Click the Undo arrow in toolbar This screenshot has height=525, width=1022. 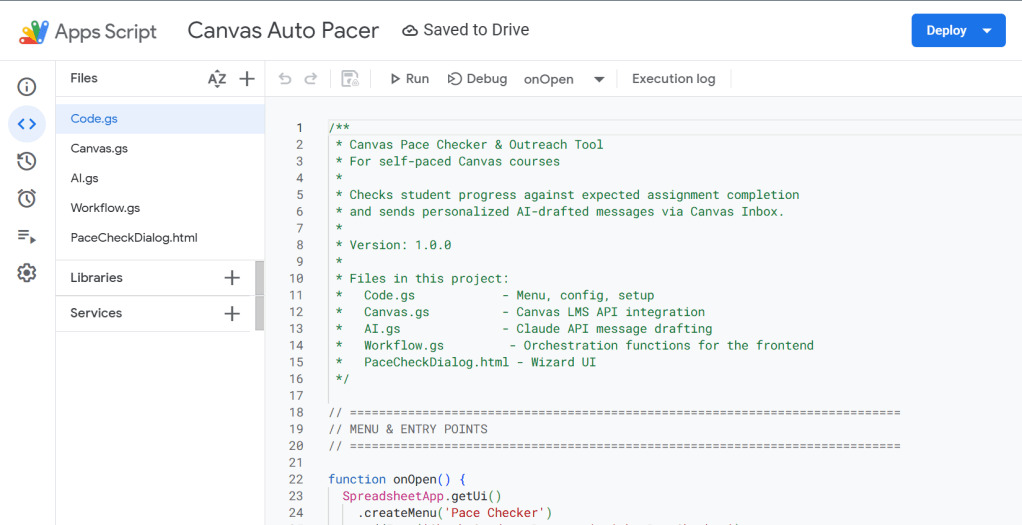tap(285, 79)
